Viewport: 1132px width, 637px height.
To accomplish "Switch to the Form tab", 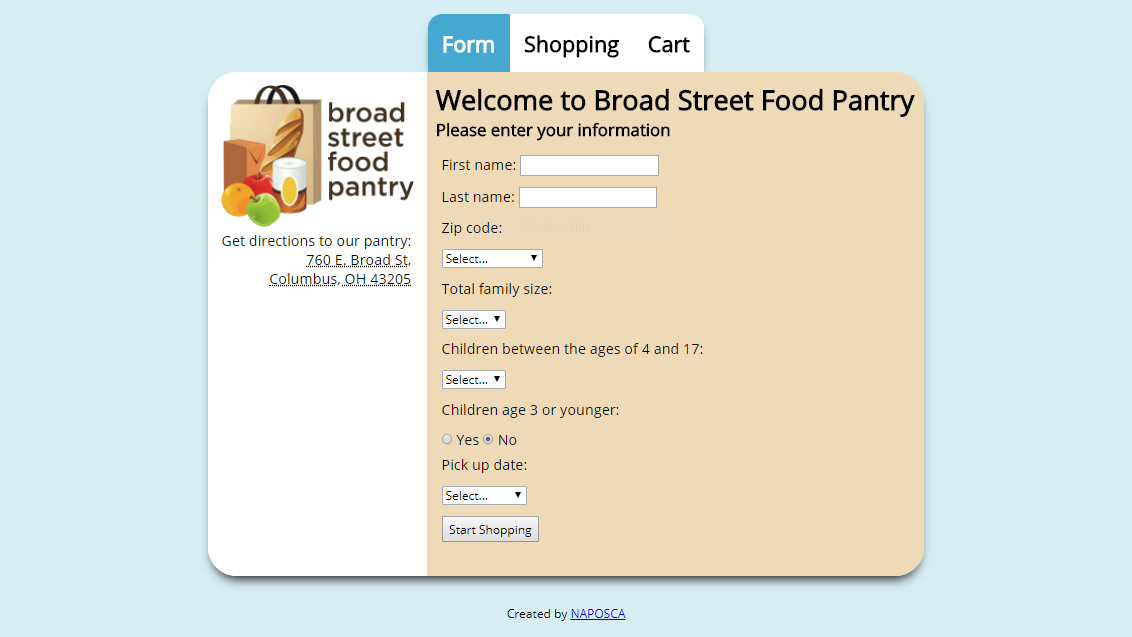I will coord(469,43).
